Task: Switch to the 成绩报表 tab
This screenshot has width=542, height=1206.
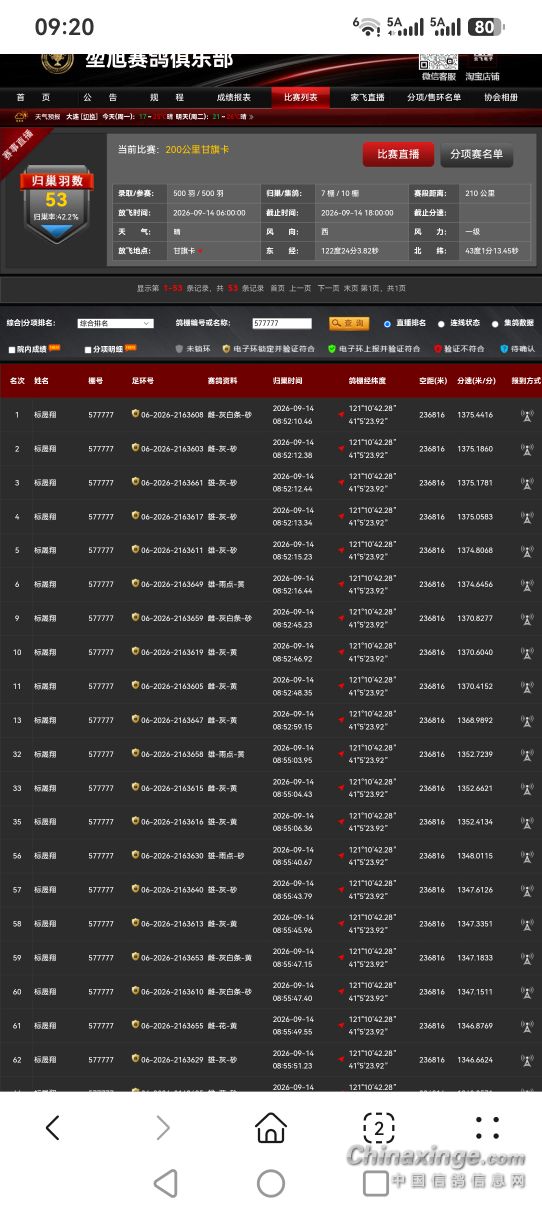Action: [x=233, y=98]
